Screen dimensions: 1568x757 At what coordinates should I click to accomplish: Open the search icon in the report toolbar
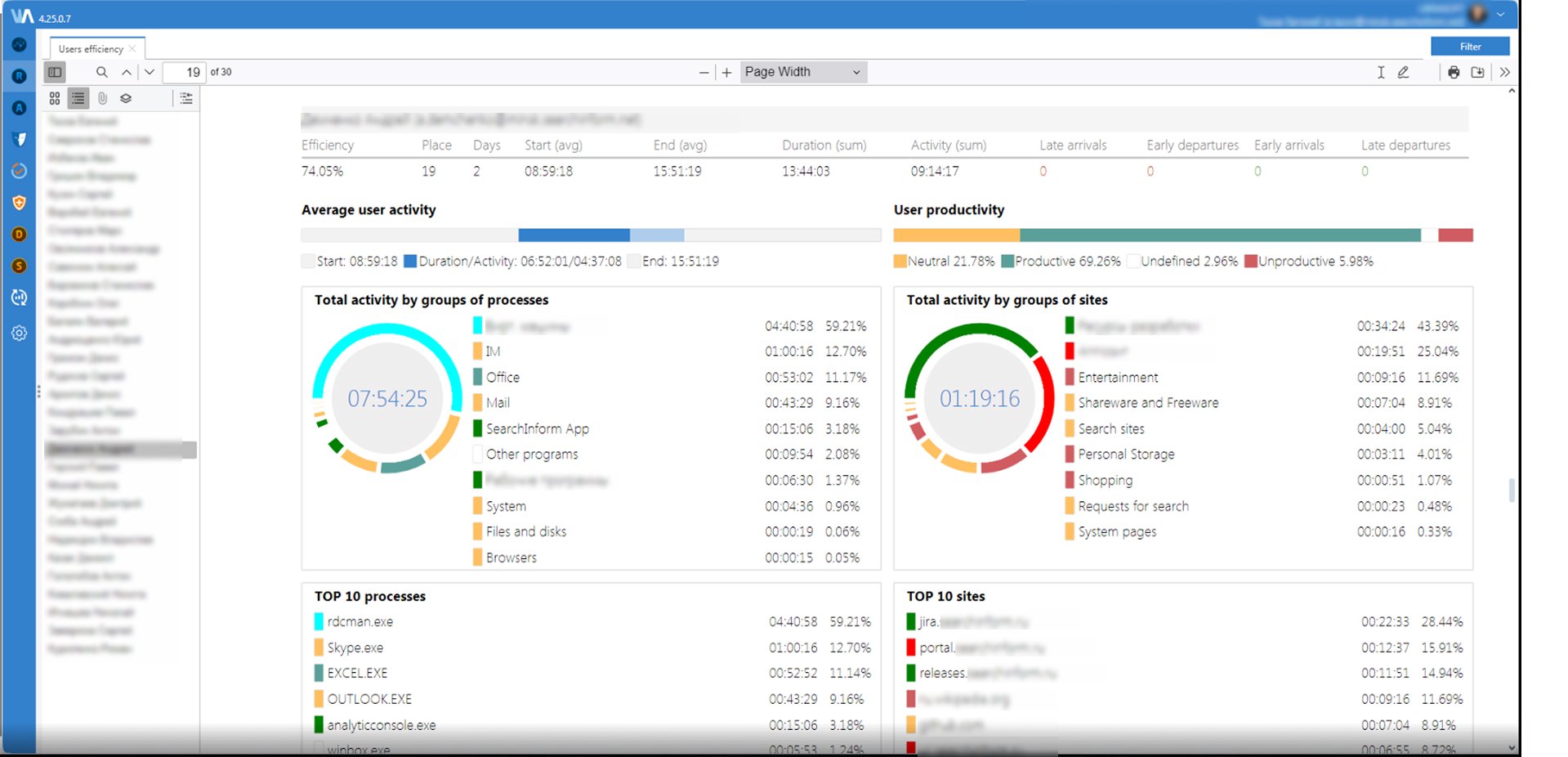pos(101,72)
